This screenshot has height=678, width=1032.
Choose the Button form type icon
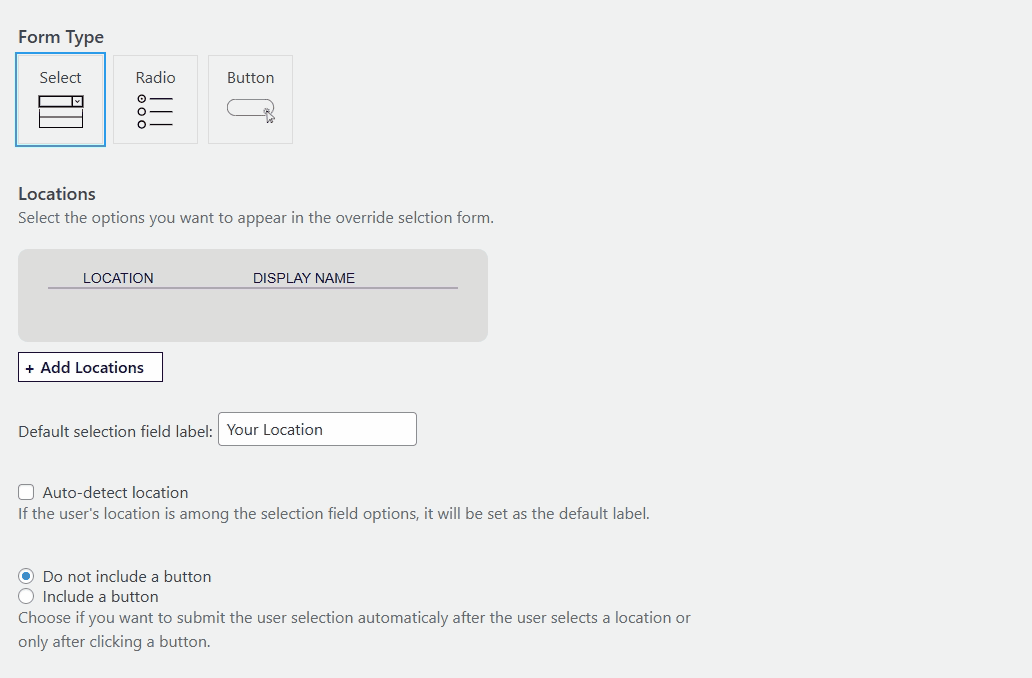[x=250, y=108]
